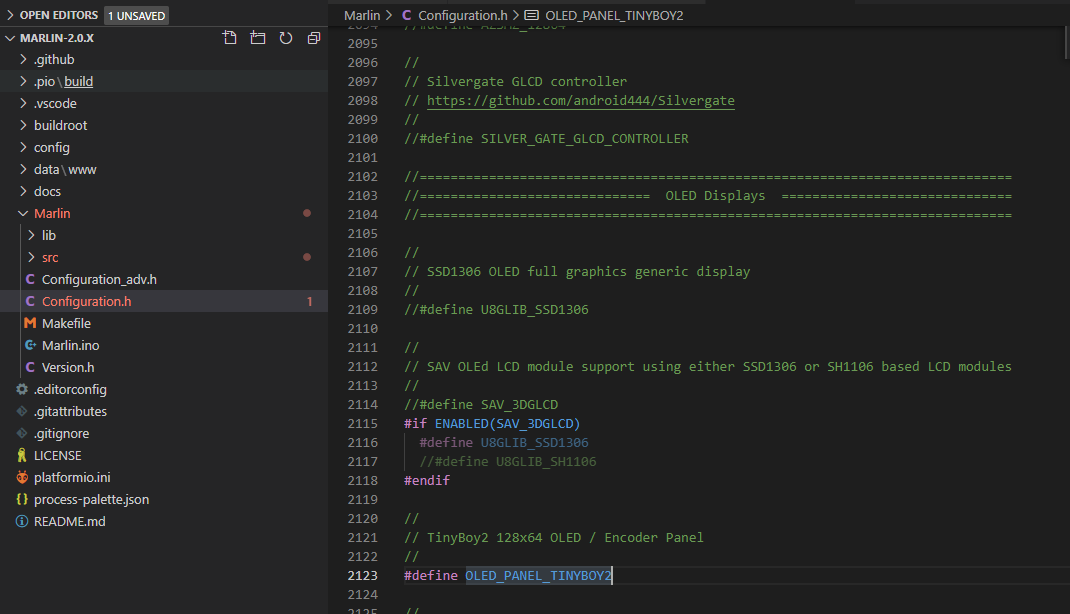Collapse all folders in explorer

(x=314, y=38)
